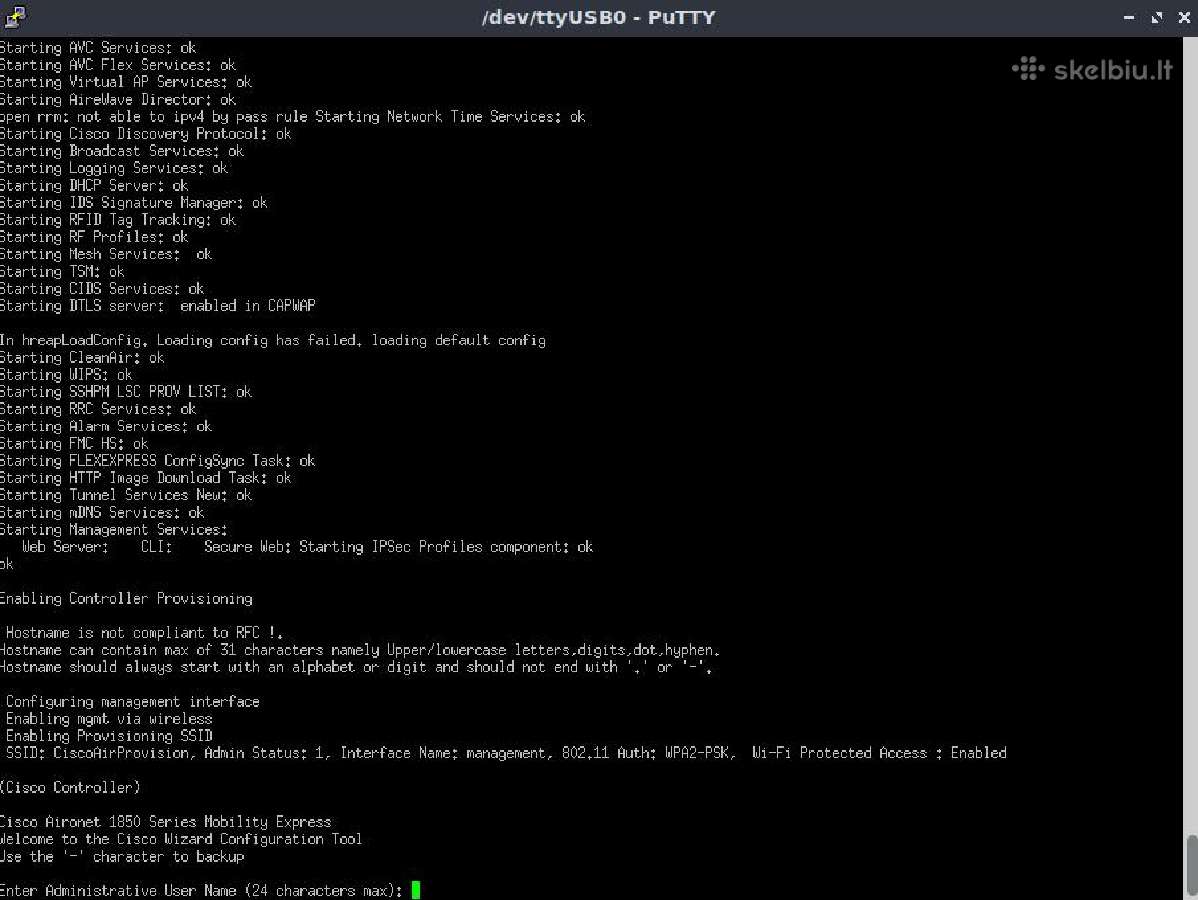
Task: Open the PuTTY system menu icon
Action: click(14, 17)
